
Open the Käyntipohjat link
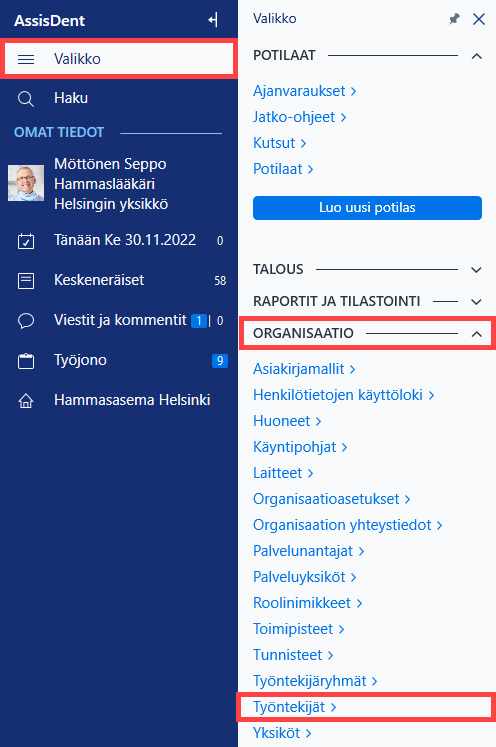pyautogui.click(x=300, y=447)
